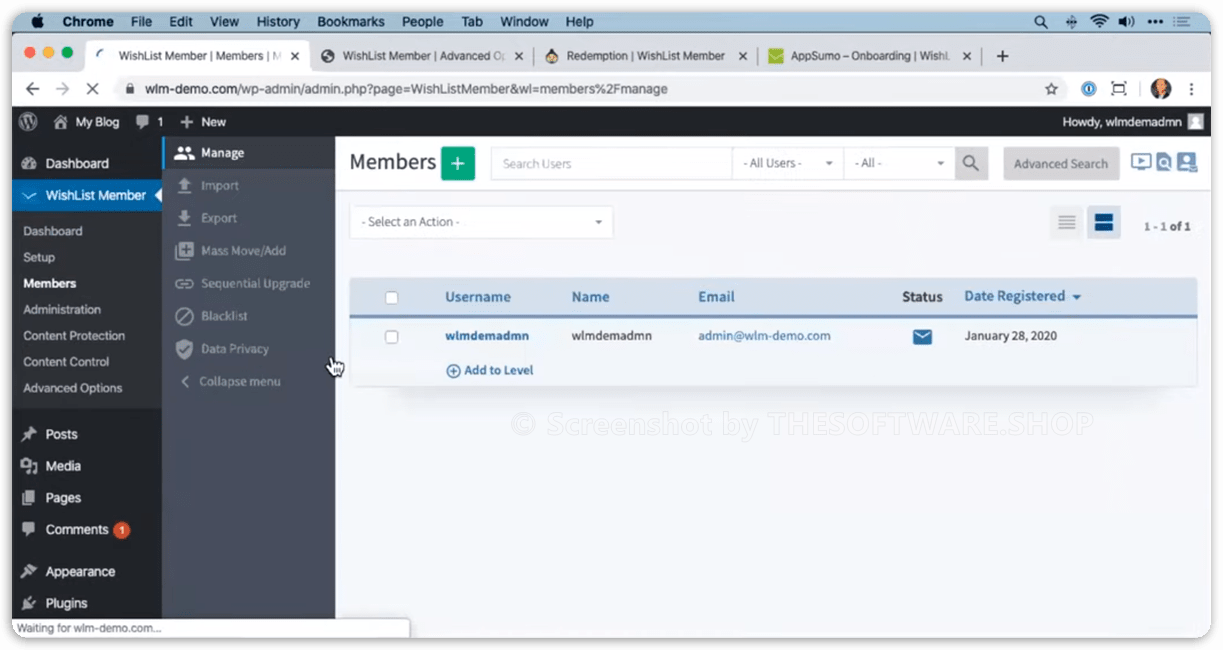Click the admin@wlm-demo.com email link
Image resolution: width=1223 pixels, height=650 pixels.
tap(764, 336)
